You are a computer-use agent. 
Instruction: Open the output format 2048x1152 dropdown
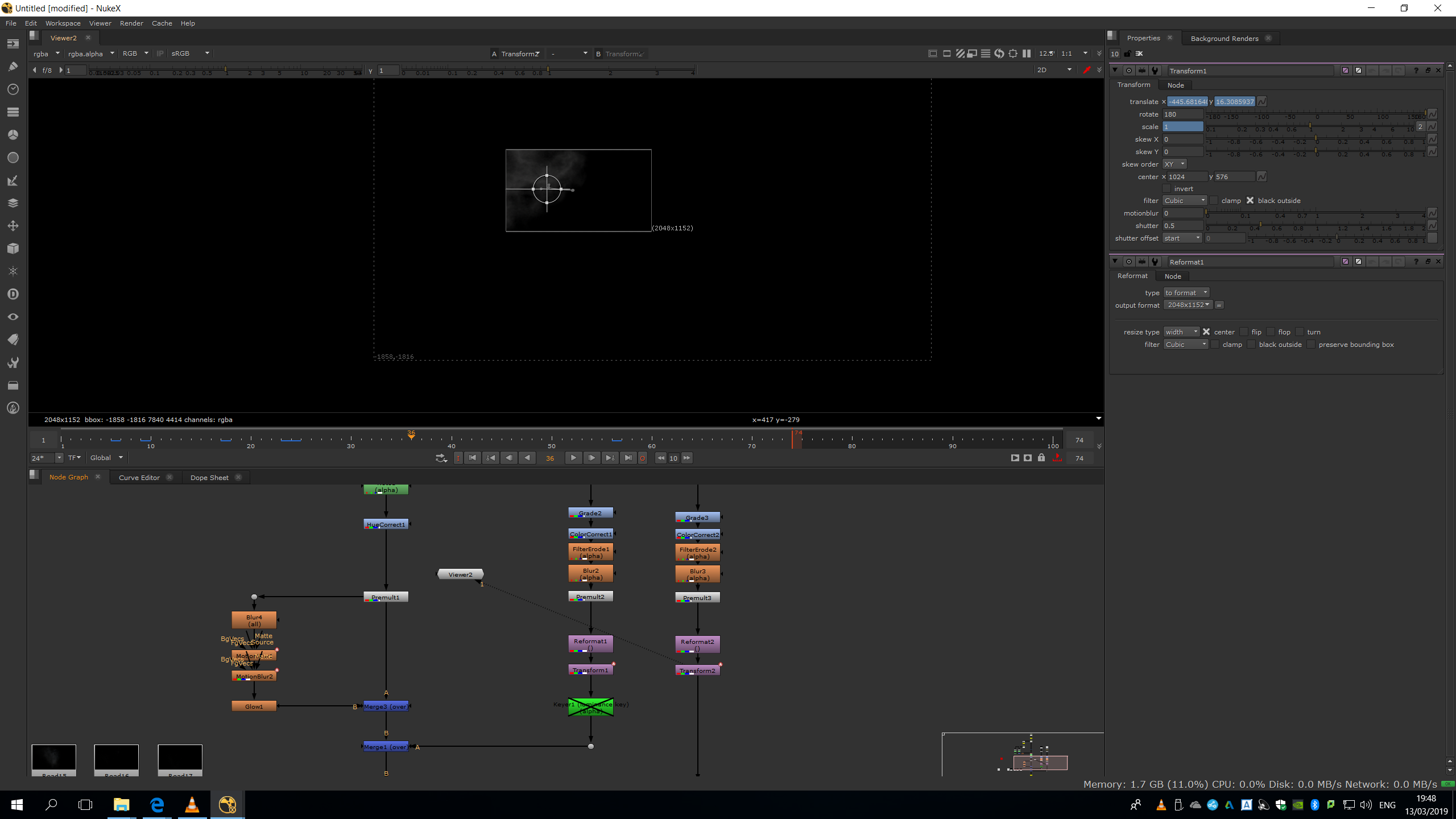click(x=1188, y=305)
